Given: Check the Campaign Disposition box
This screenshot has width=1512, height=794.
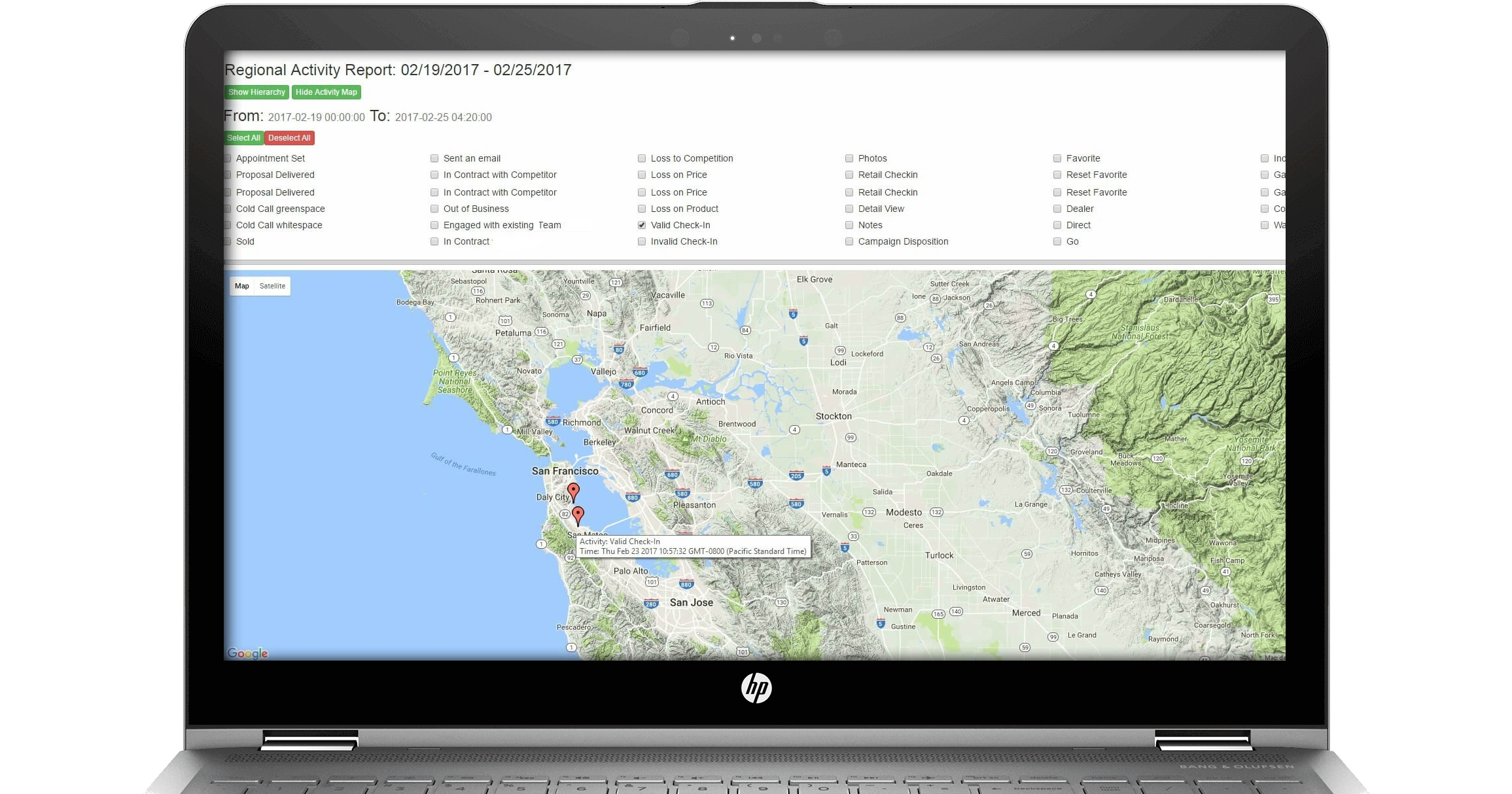Looking at the screenshot, I should tap(849, 241).
